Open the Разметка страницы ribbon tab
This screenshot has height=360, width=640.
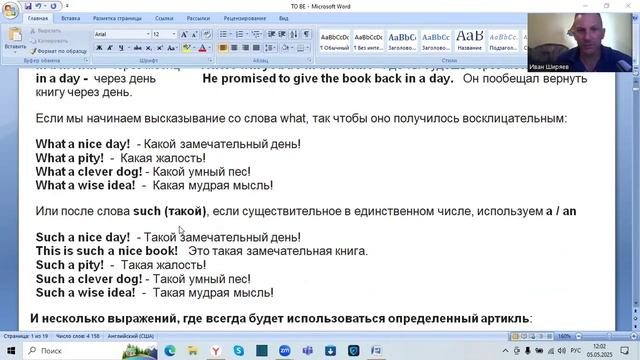[117, 18]
